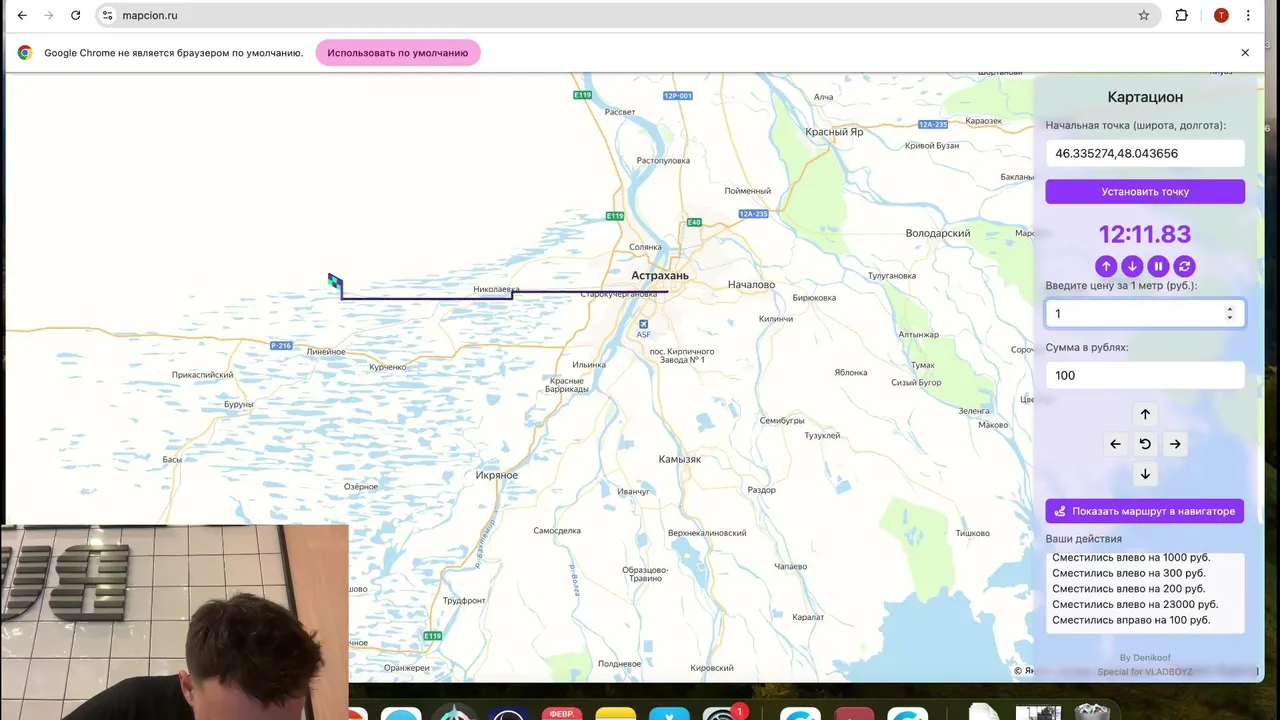Click the Красный Яр label on map
This screenshot has width=1280, height=720.
(x=834, y=132)
